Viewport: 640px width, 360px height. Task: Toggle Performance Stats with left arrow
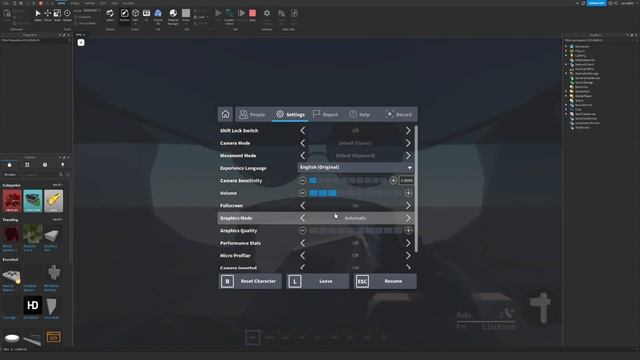click(302, 243)
